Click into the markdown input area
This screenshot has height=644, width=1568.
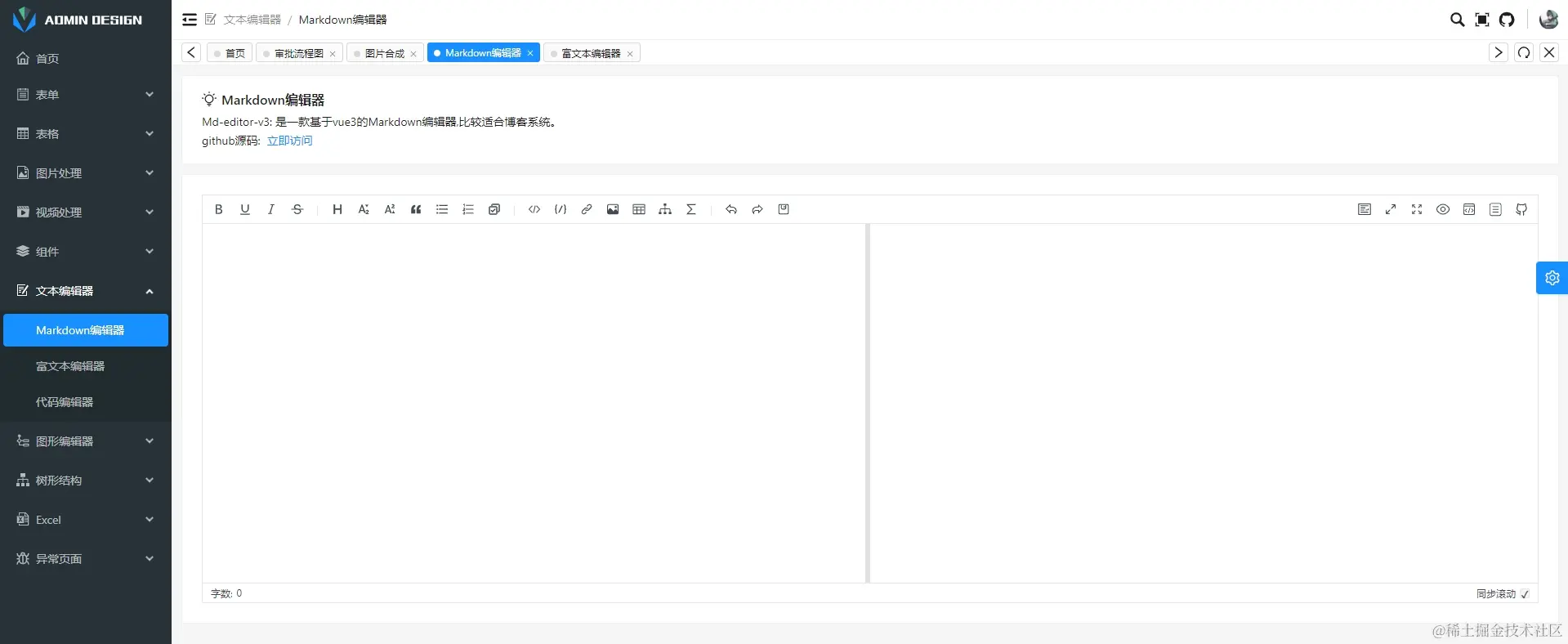[x=534, y=403]
